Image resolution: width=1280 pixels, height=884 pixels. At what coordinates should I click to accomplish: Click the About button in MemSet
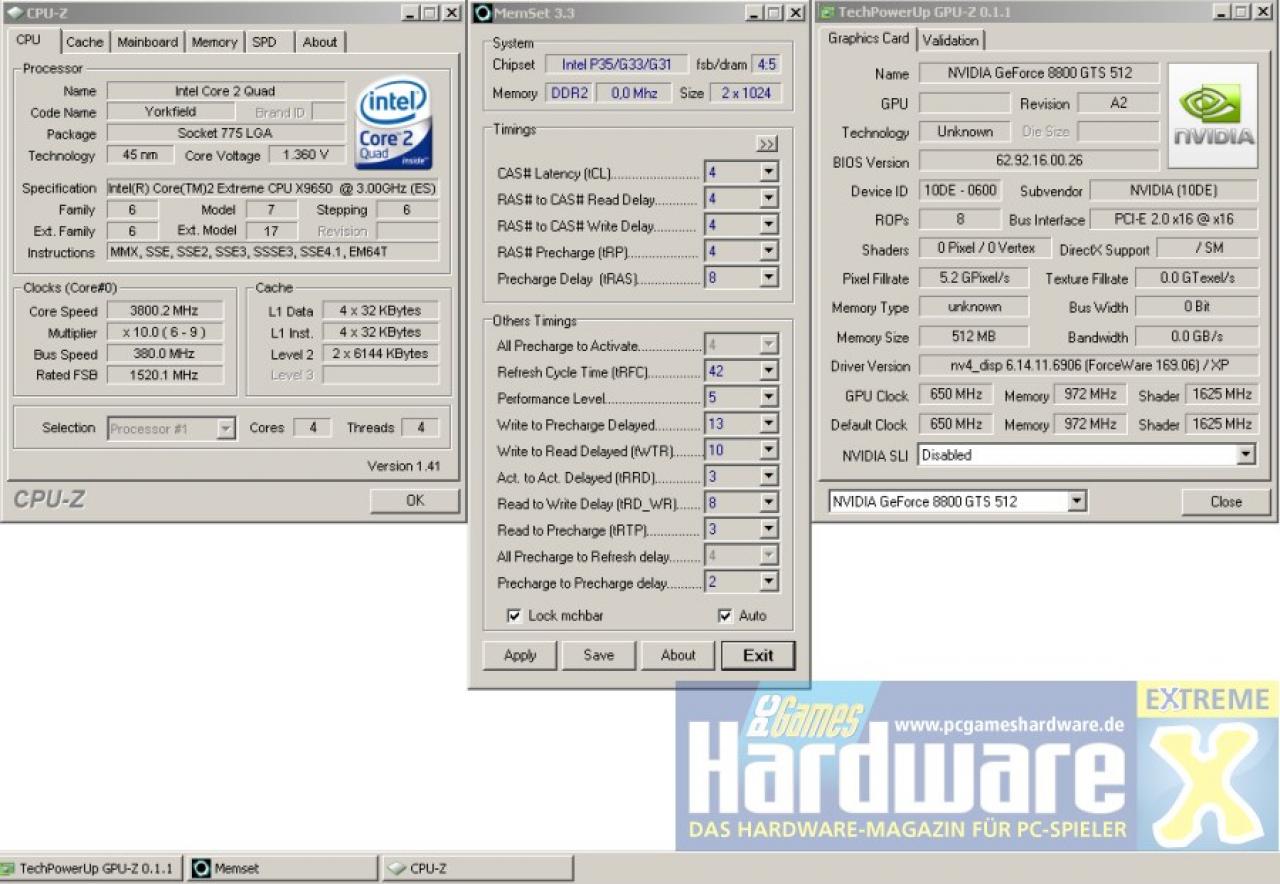point(678,655)
